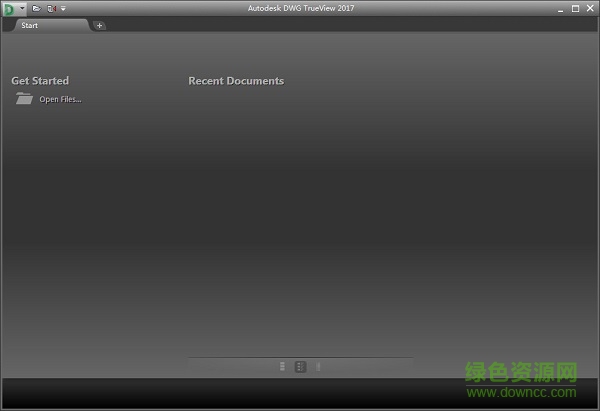The width and height of the screenshot is (600, 411).
Task: Expand the Customize Quick Access Toolbar arrow
Action: [63, 8]
